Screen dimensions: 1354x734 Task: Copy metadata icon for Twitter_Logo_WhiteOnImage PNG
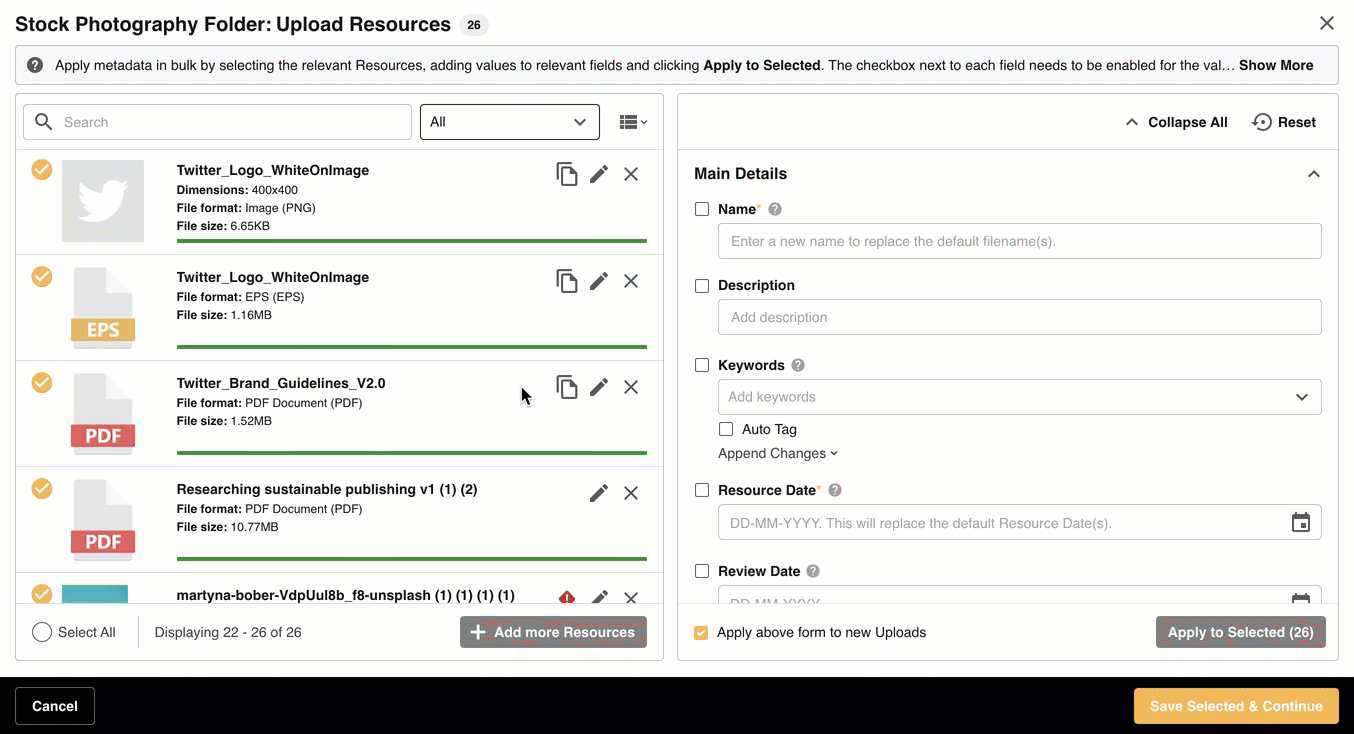coord(567,174)
